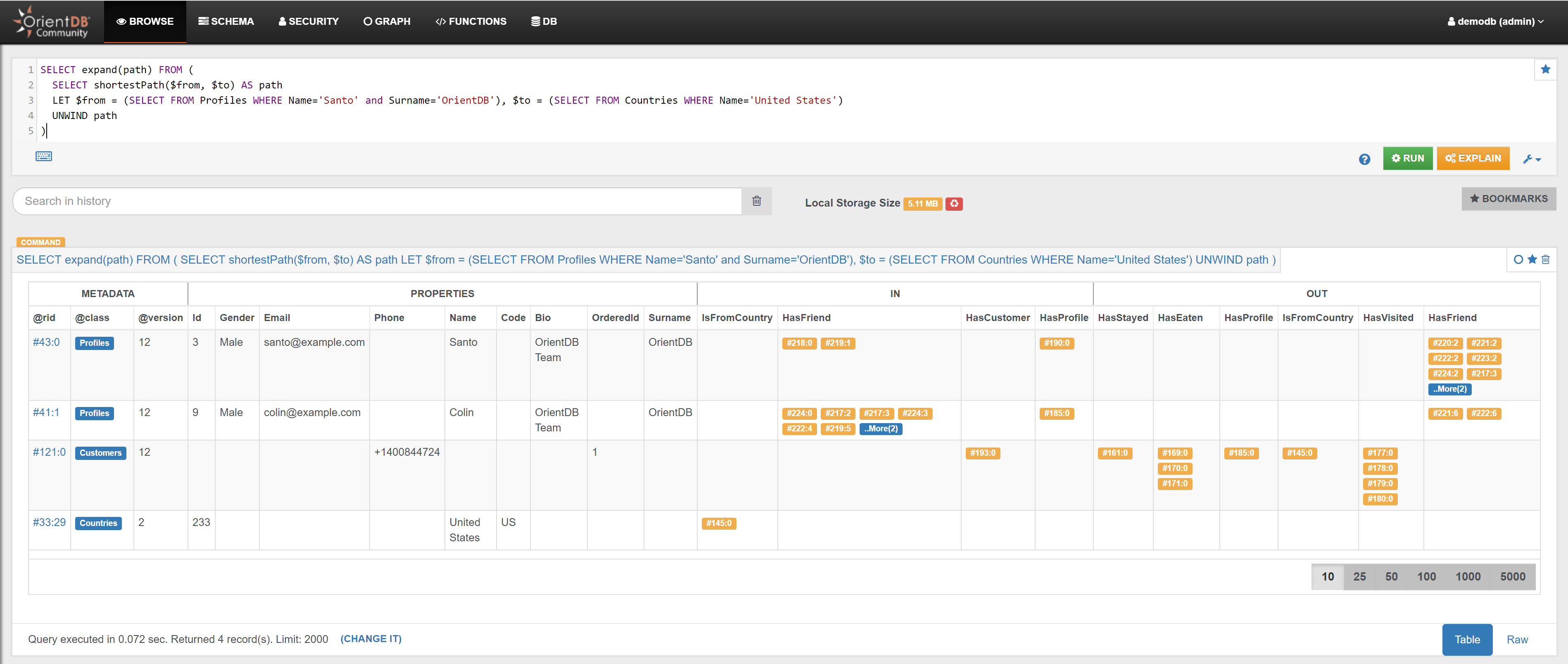This screenshot has height=664, width=1568.
Task: Open the query help question mark icon
Action: pyautogui.click(x=1364, y=159)
